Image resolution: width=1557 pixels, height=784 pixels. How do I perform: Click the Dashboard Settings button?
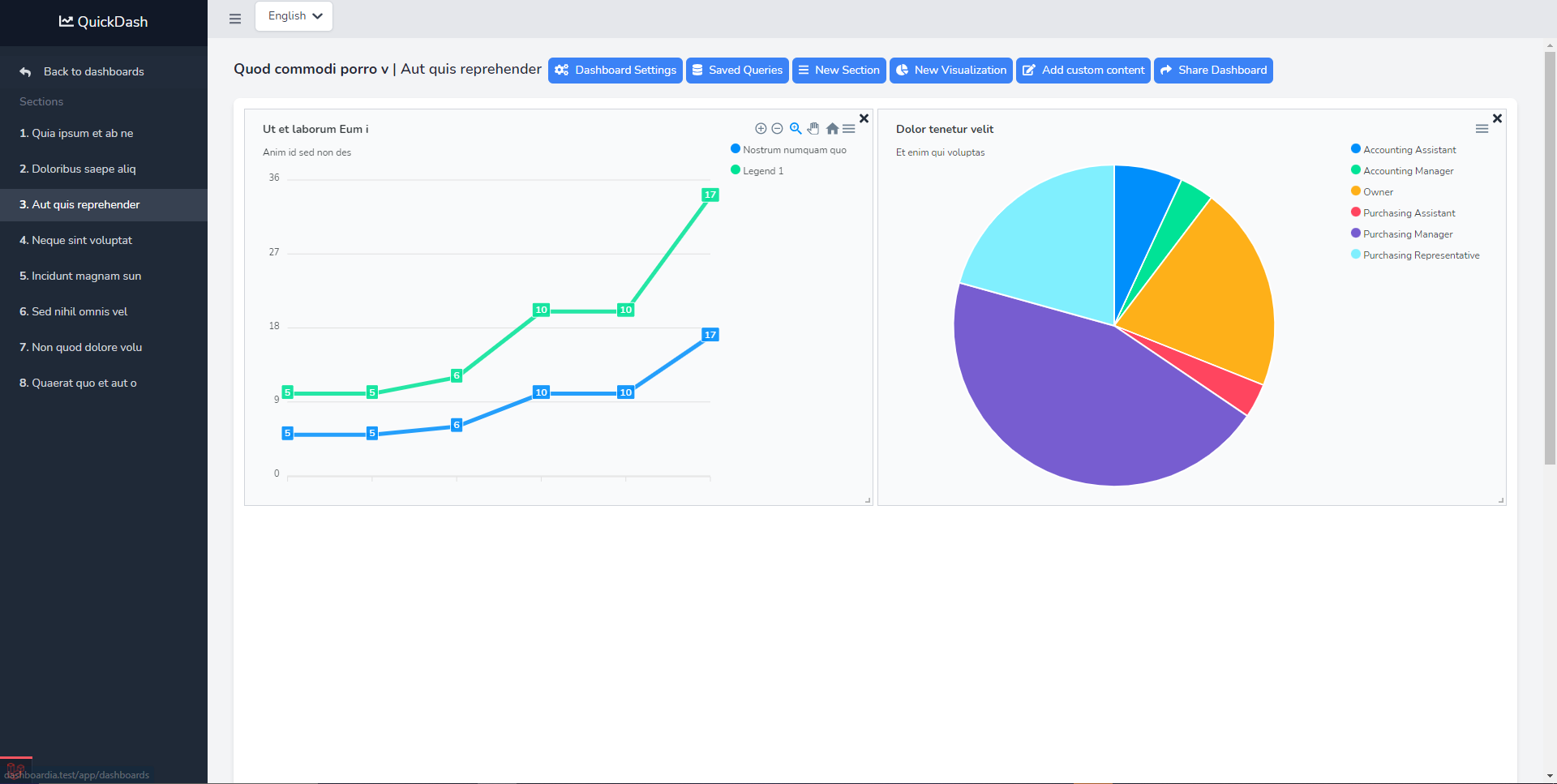coord(616,71)
